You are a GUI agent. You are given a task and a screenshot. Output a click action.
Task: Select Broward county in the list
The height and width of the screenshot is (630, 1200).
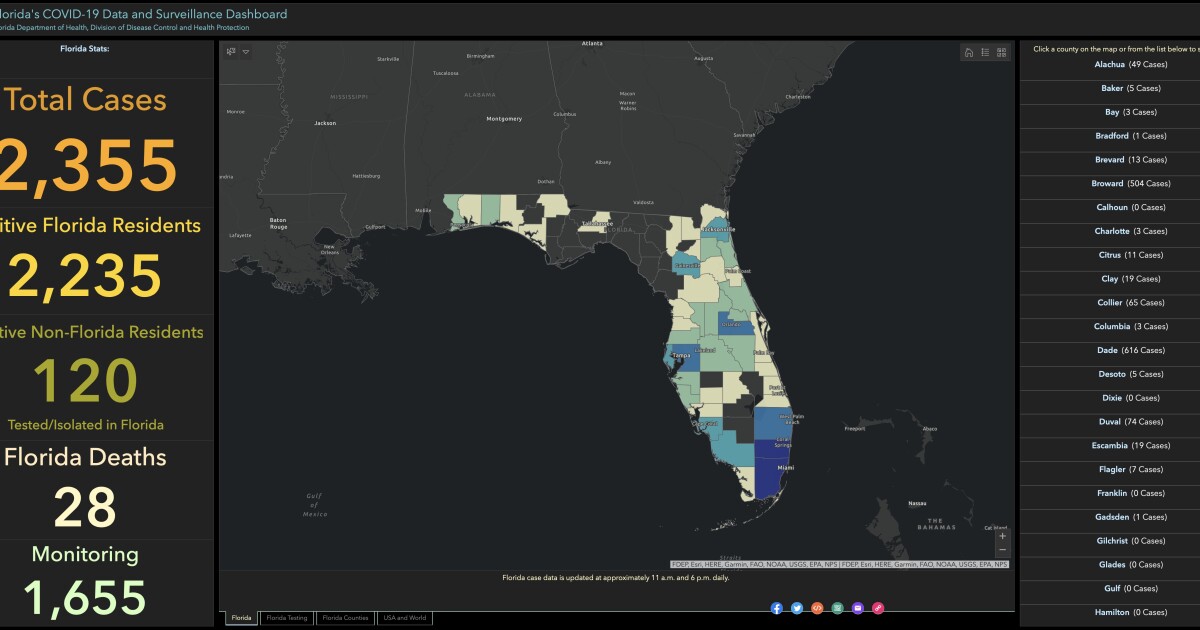point(1116,184)
